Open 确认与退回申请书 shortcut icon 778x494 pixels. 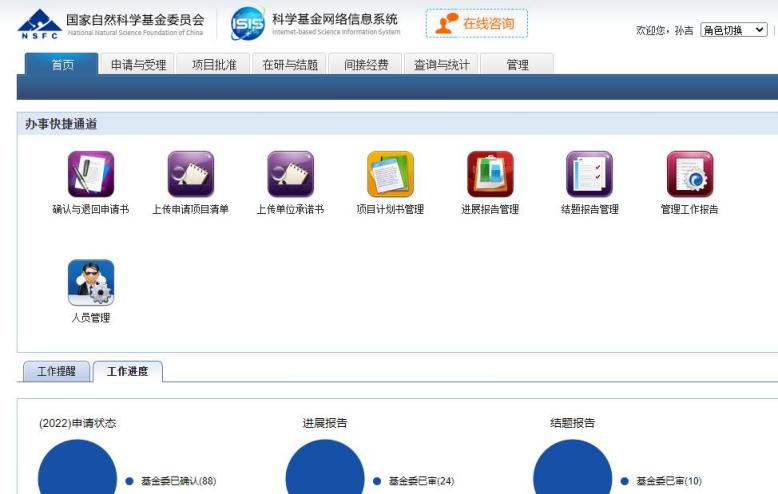(x=90, y=175)
